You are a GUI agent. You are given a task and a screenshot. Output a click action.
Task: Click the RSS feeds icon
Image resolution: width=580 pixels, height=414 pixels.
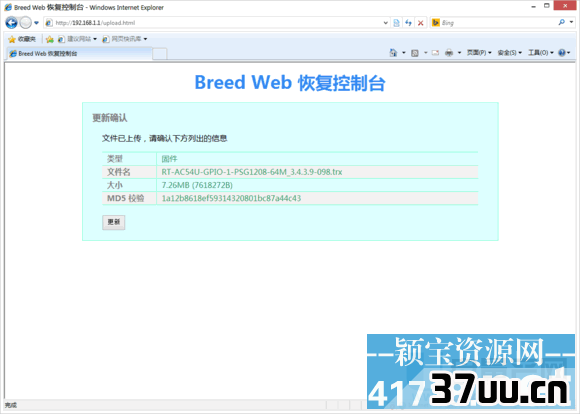(x=415, y=53)
